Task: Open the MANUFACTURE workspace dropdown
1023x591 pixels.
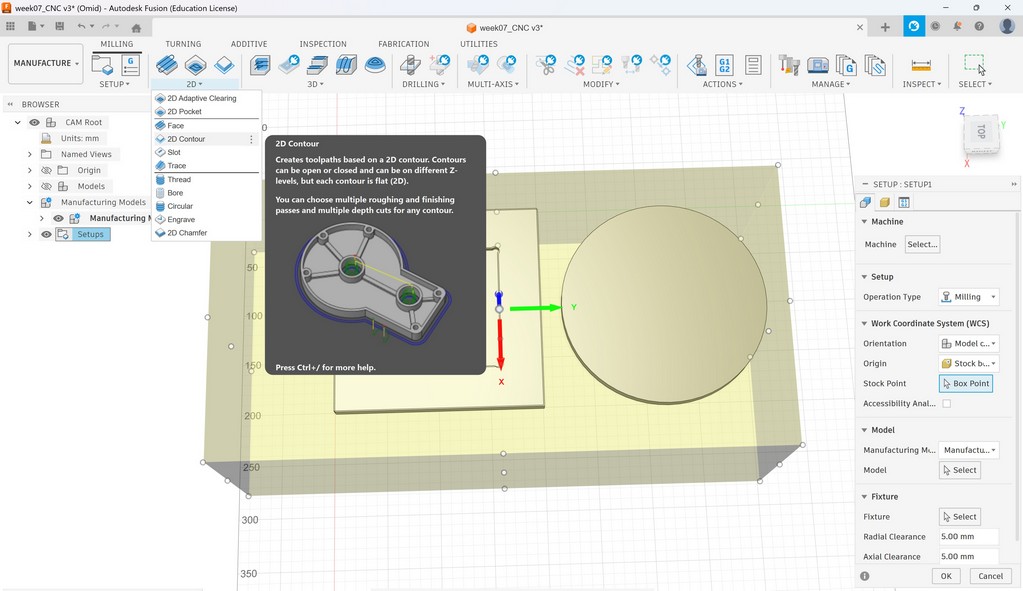Action: pos(46,64)
